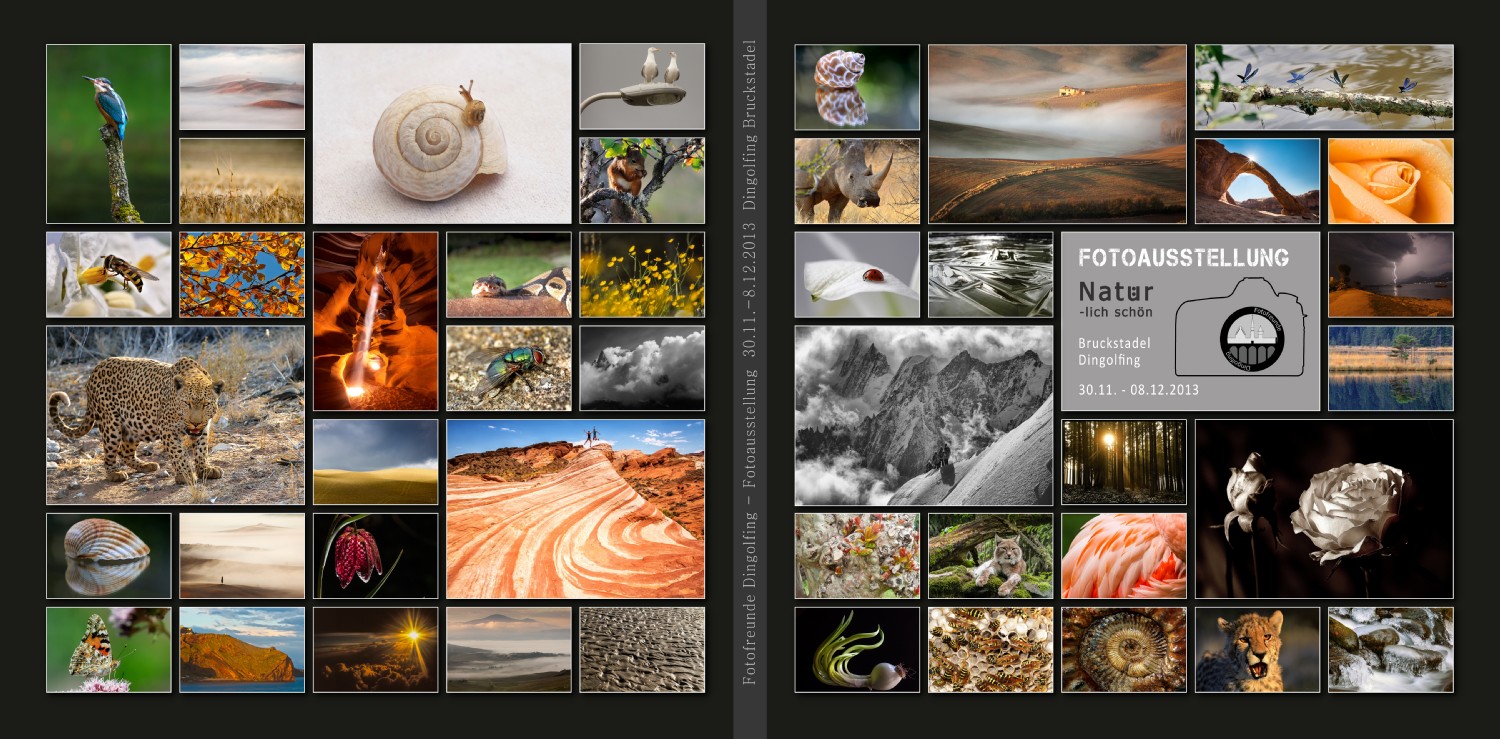Open the orange coastal cliff photo
Viewport: 1500px width, 739px height.
click(242, 650)
